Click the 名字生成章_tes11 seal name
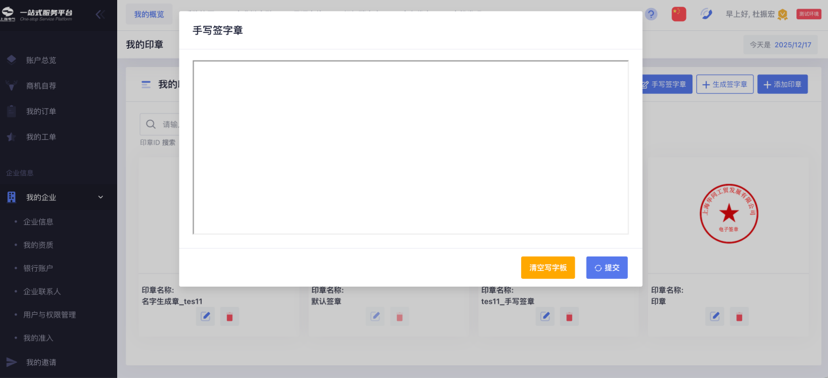 coord(172,301)
